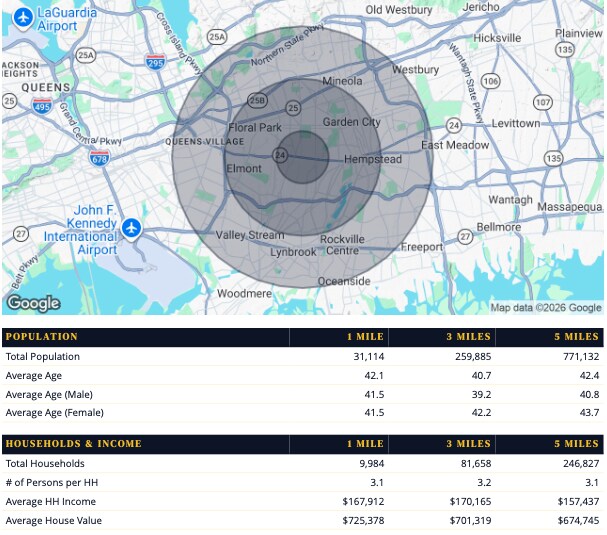Click the QUEENS borough label
This screenshot has width=607, height=535.
coord(46,87)
